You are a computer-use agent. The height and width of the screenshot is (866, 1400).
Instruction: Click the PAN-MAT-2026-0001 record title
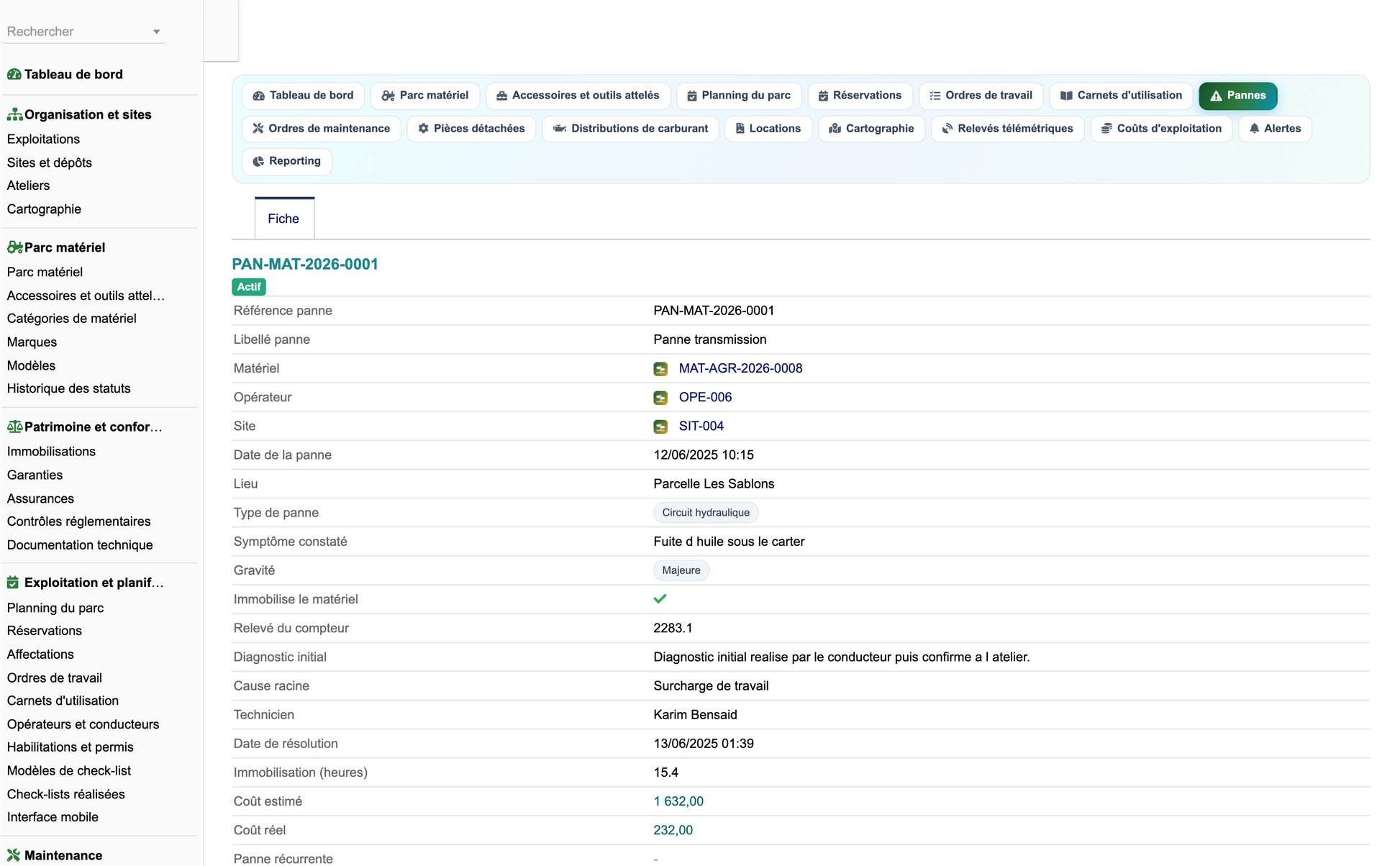tap(305, 264)
